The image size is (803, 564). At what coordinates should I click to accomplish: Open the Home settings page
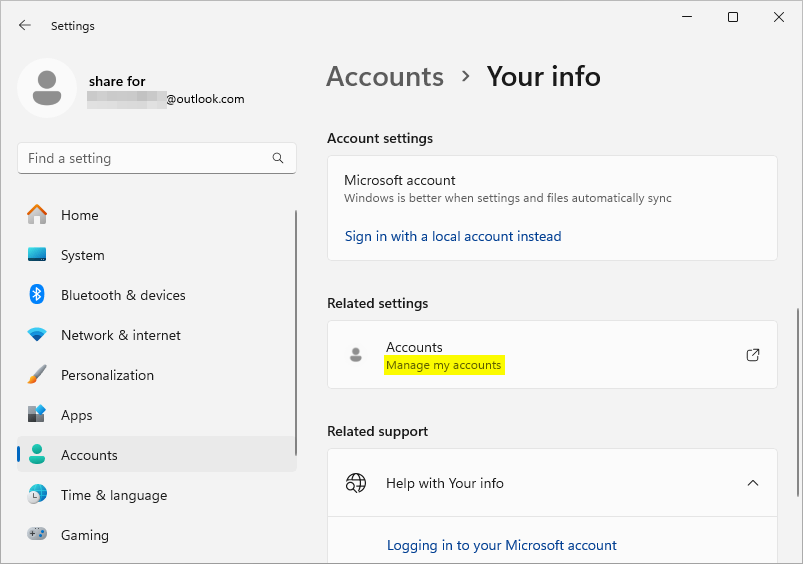(x=79, y=215)
